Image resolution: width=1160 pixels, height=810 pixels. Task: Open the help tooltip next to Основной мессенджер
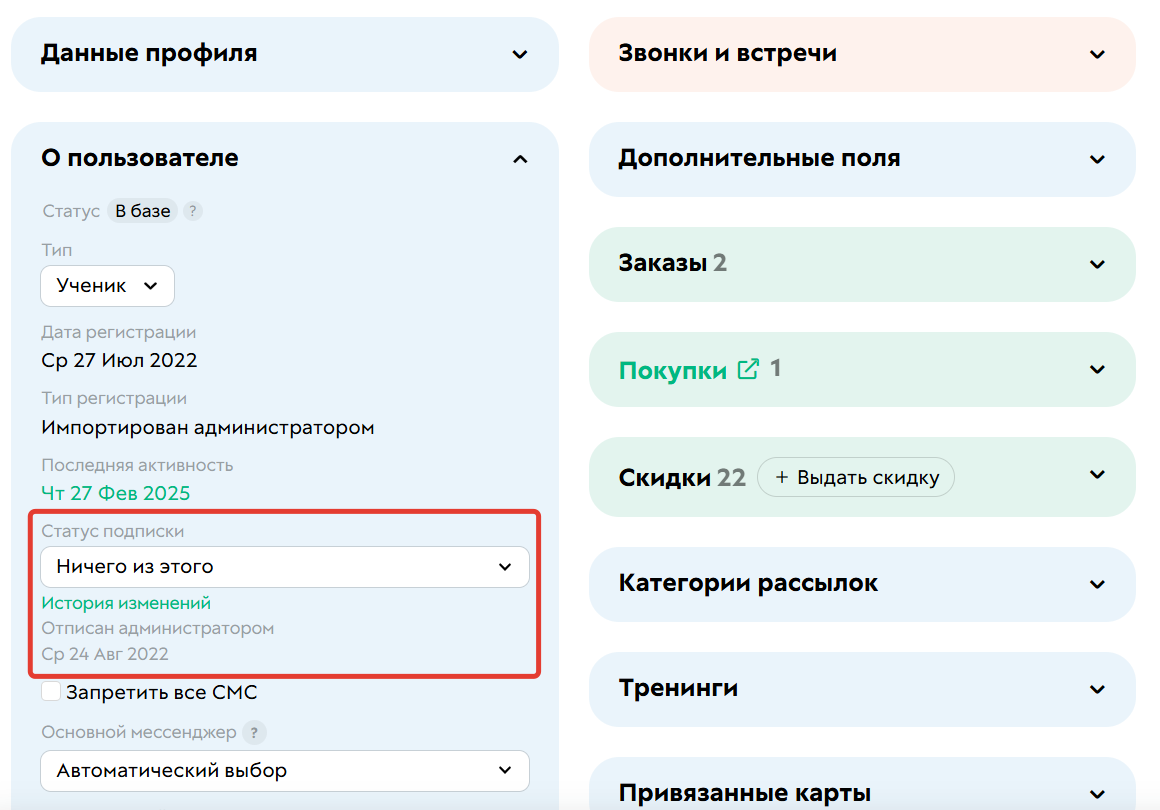coord(256,733)
